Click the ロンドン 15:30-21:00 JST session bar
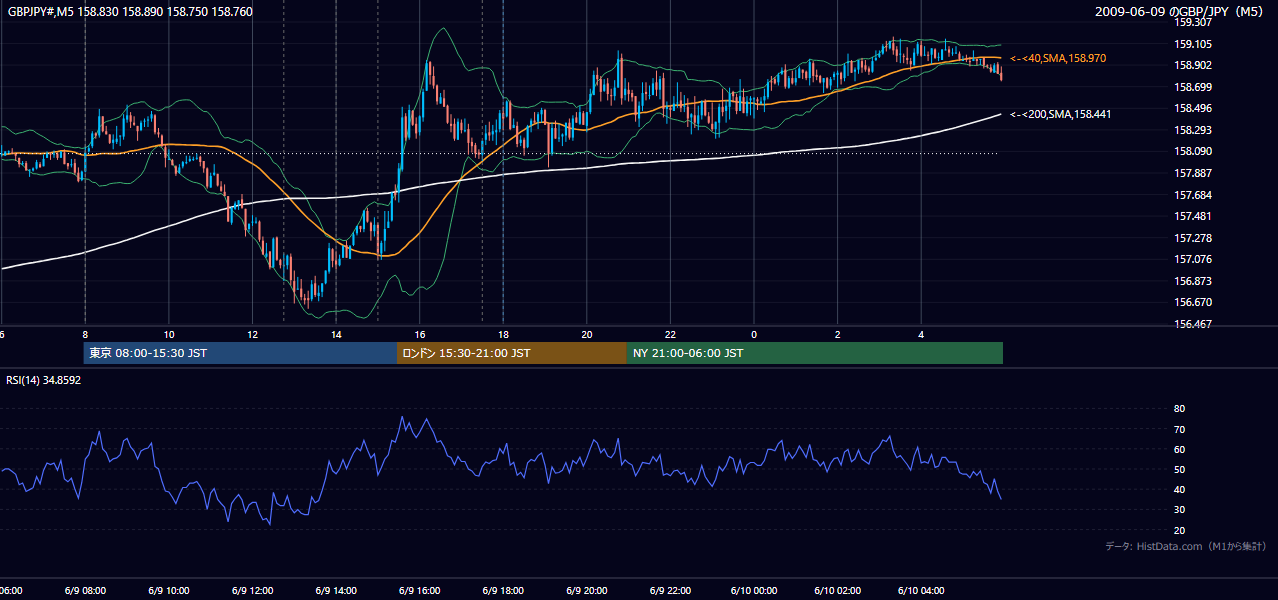 tap(512, 353)
